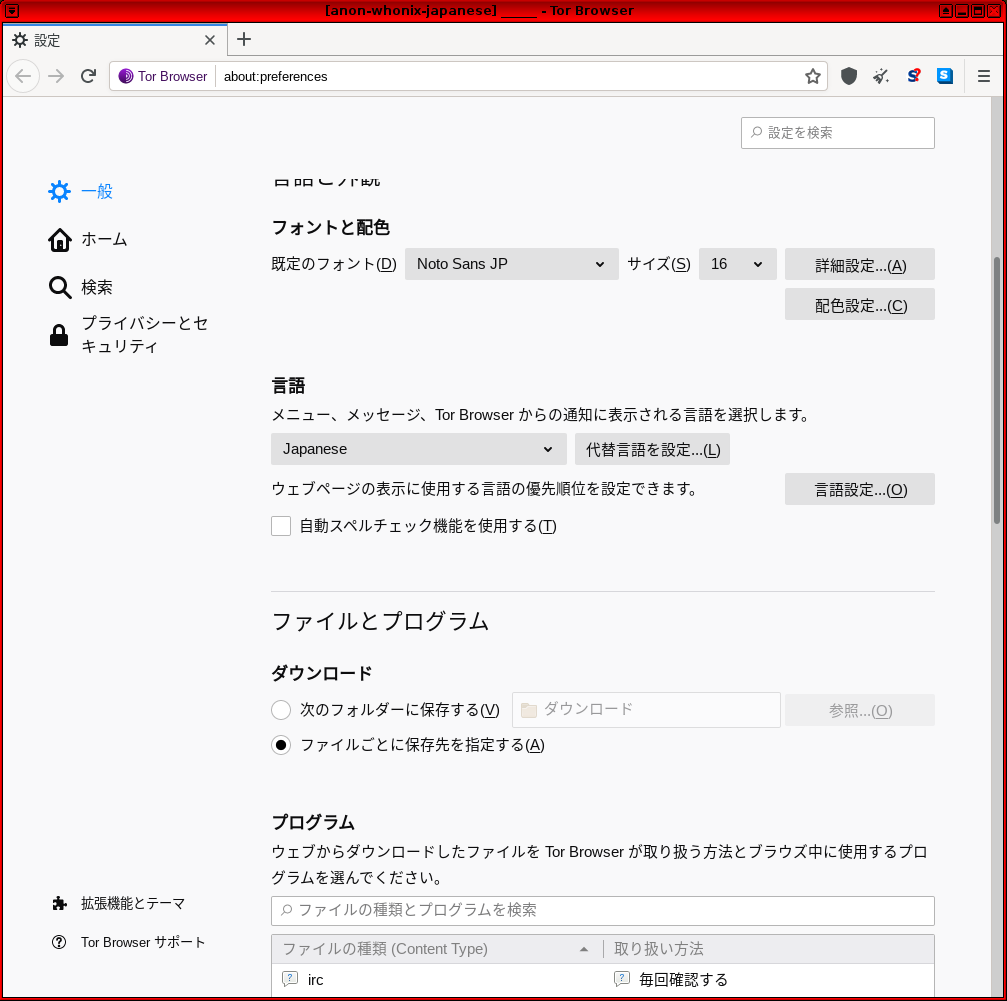Click the 設定を検索 search field
1007x1001 pixels.
coord(837,133)
